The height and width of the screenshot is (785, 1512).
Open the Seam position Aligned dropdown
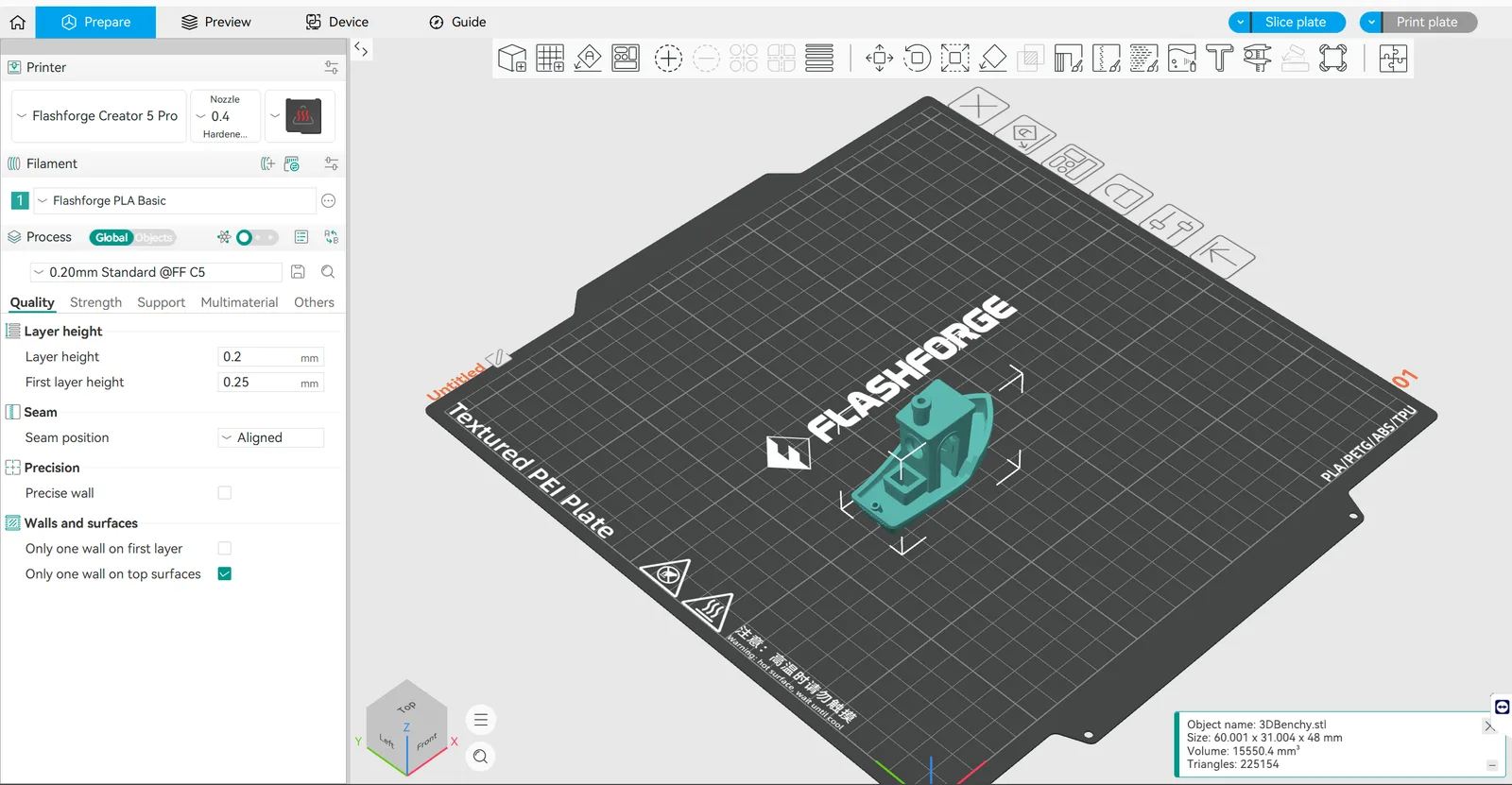[271, 437]
